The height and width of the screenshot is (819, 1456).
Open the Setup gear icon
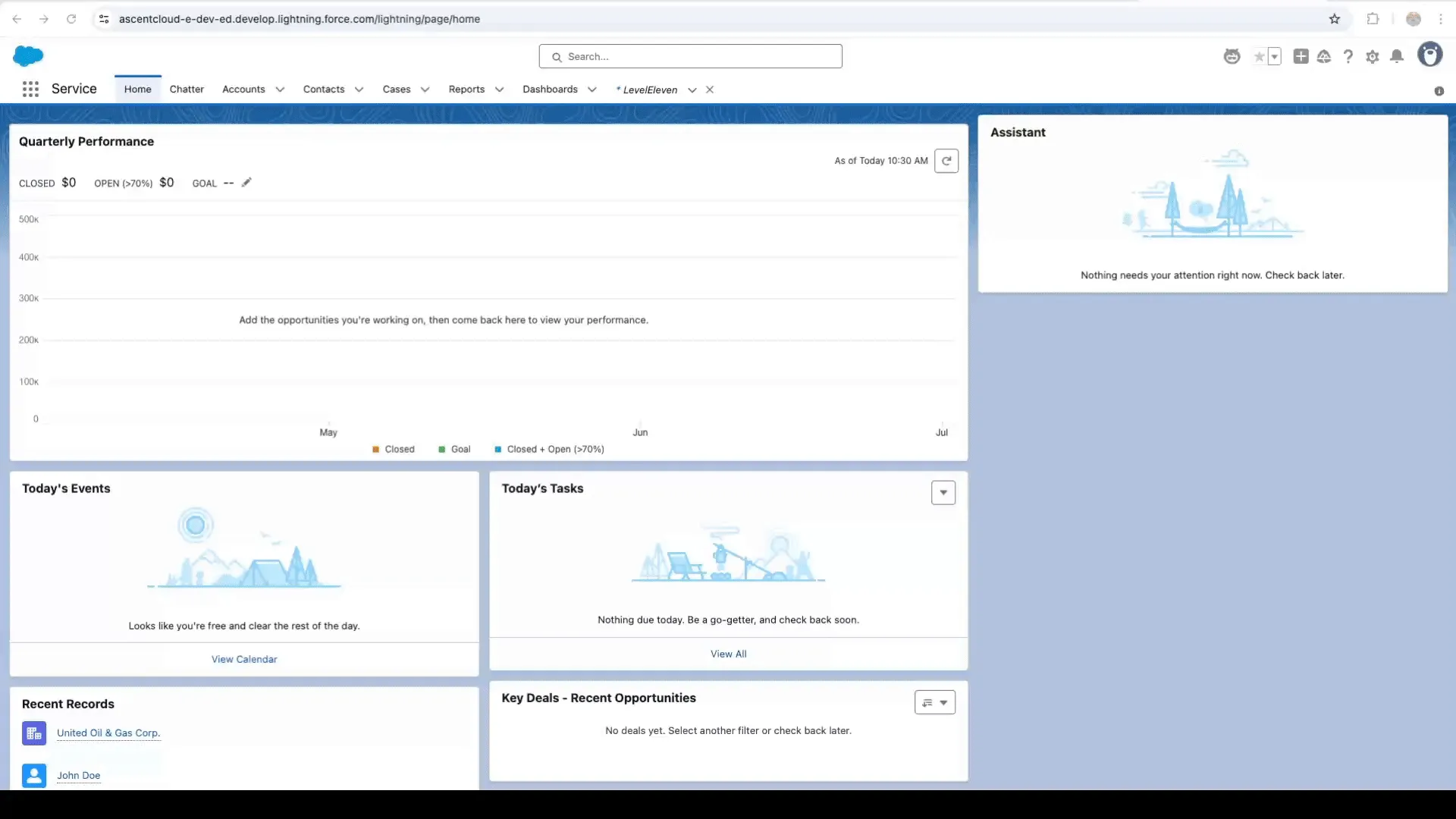coord(1372,56)
